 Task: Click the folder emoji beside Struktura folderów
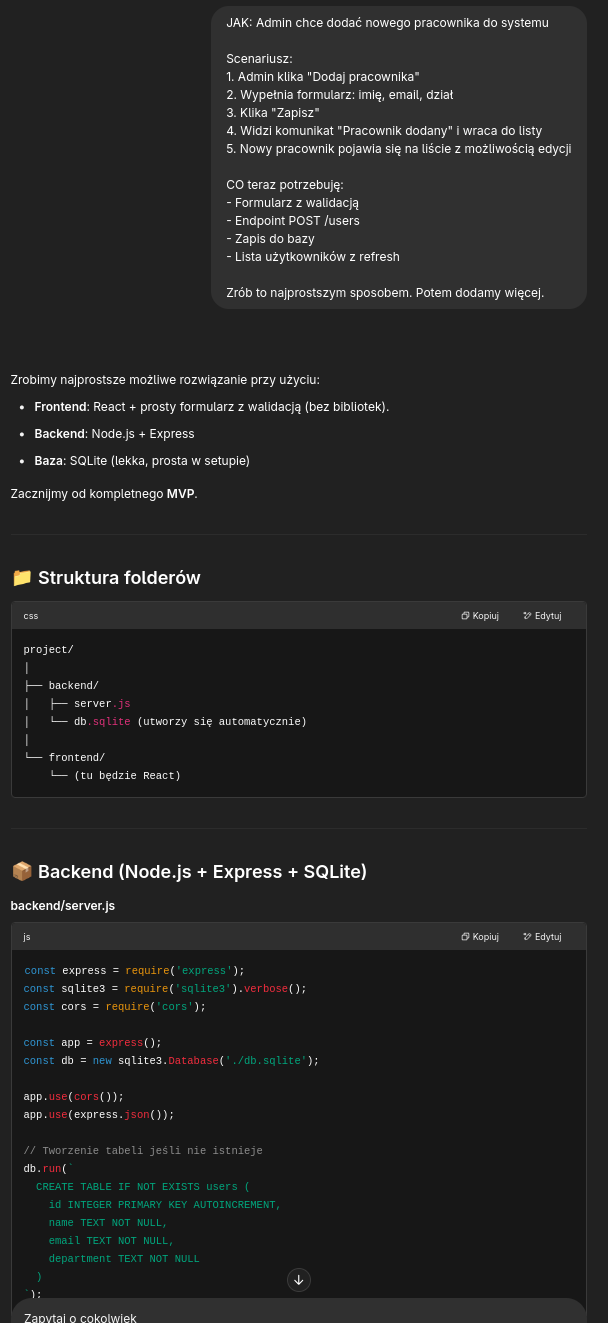22,578
